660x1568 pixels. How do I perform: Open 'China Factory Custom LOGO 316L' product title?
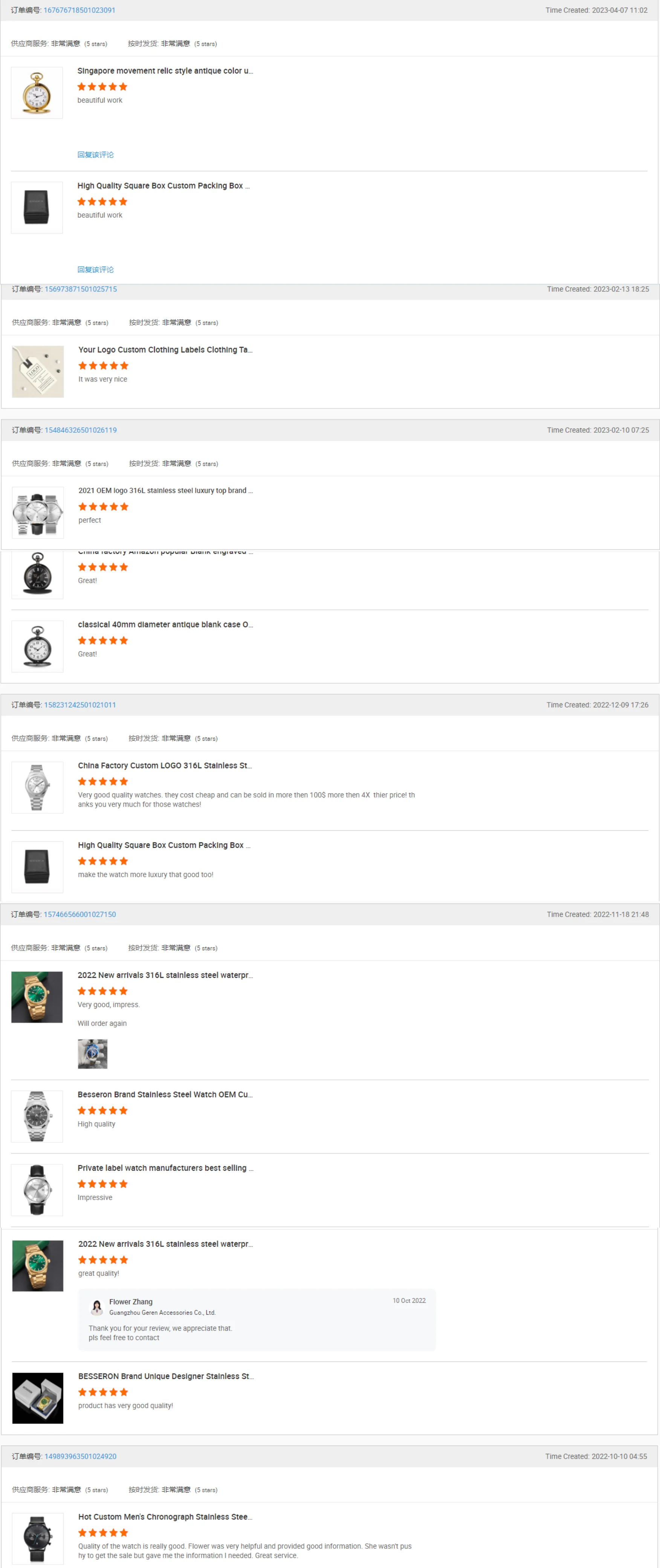(x=164, y=765)
